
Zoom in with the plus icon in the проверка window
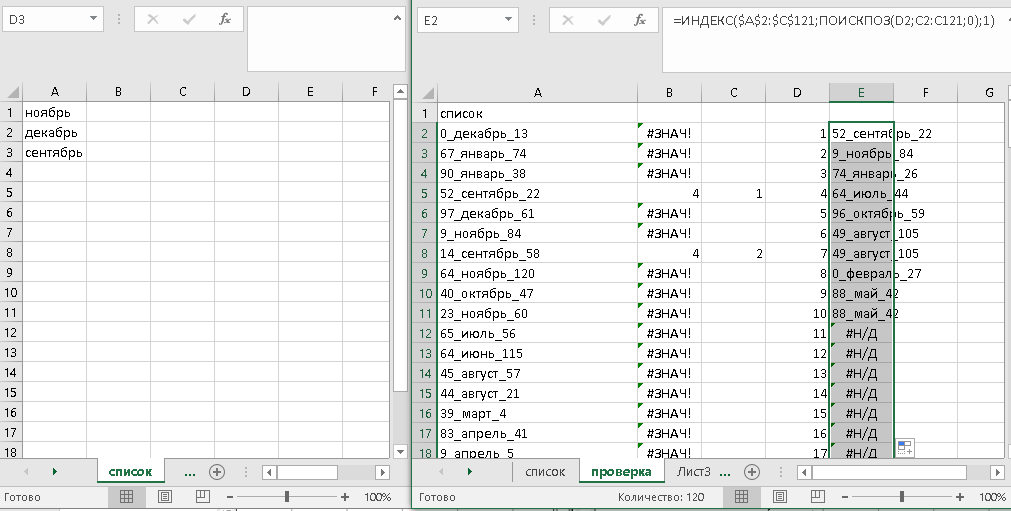point(957,497)
